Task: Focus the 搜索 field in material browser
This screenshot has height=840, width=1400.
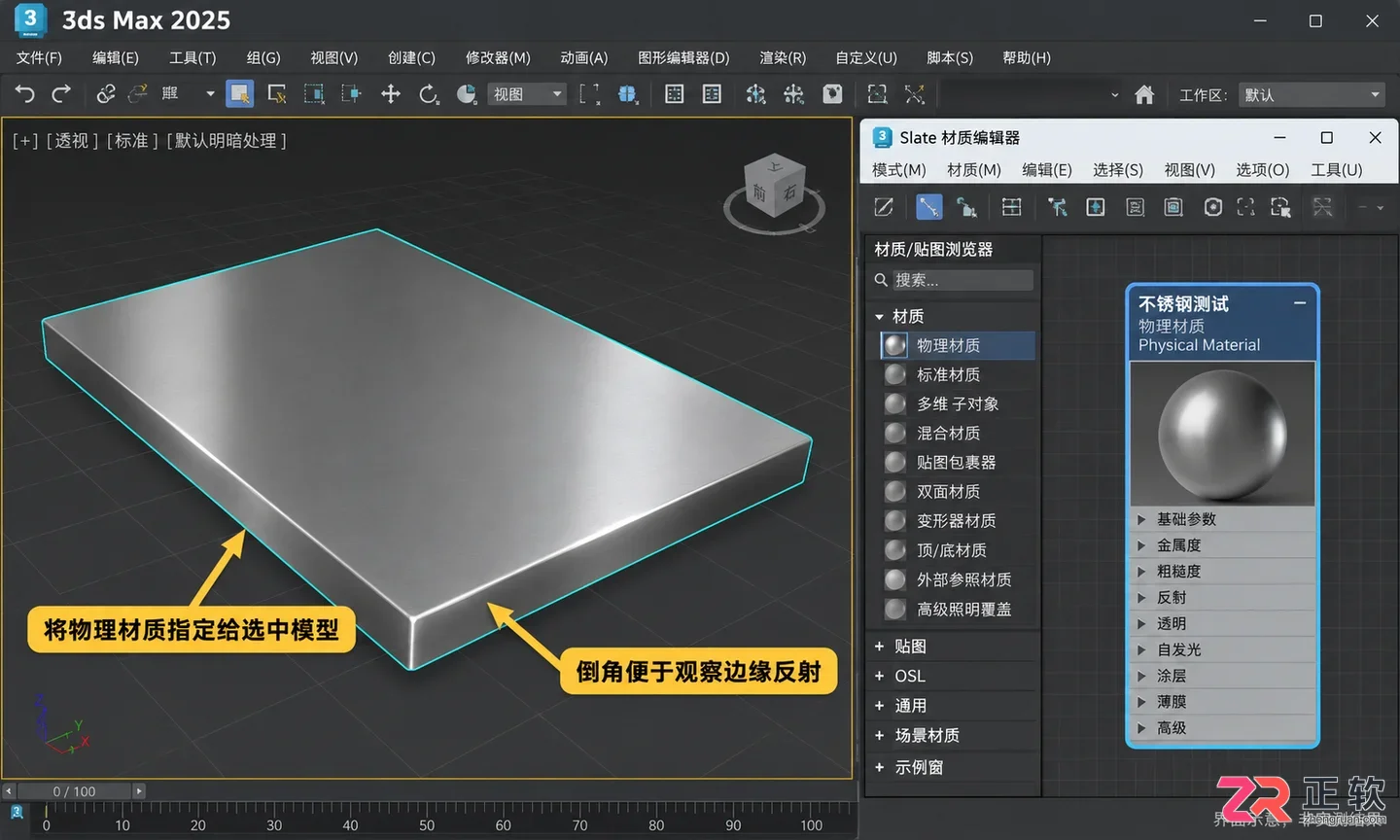Action: [962, 280]
